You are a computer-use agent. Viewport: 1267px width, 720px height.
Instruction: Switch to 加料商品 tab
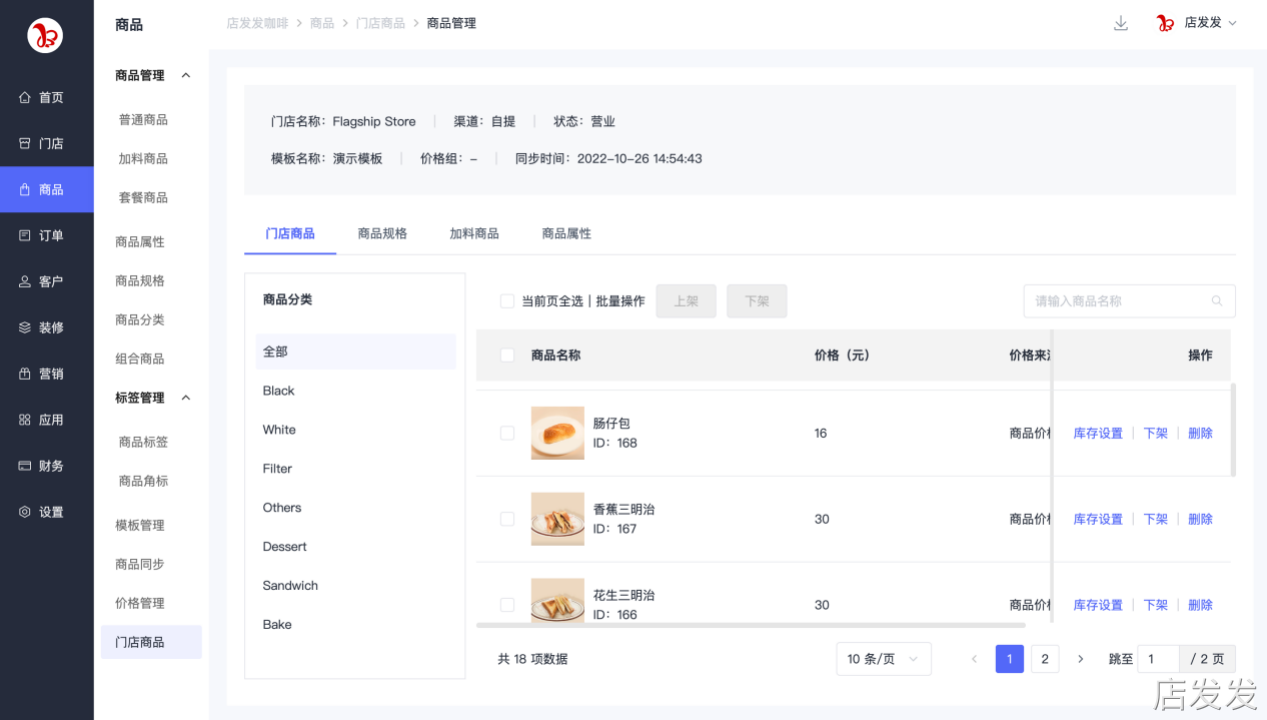tap(474, 233)
